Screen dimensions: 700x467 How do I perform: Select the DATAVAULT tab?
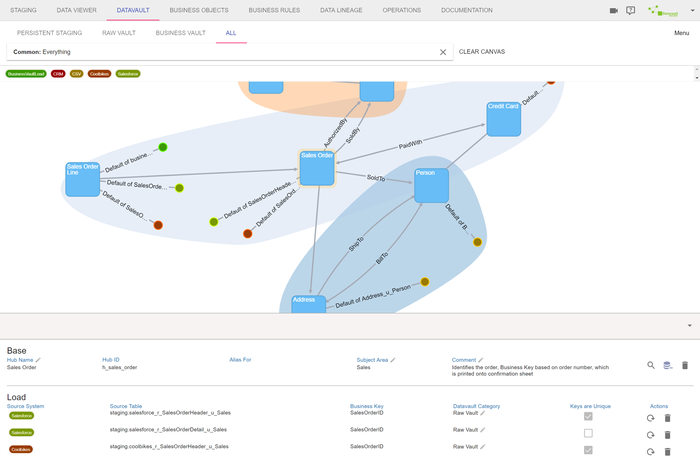133,10
